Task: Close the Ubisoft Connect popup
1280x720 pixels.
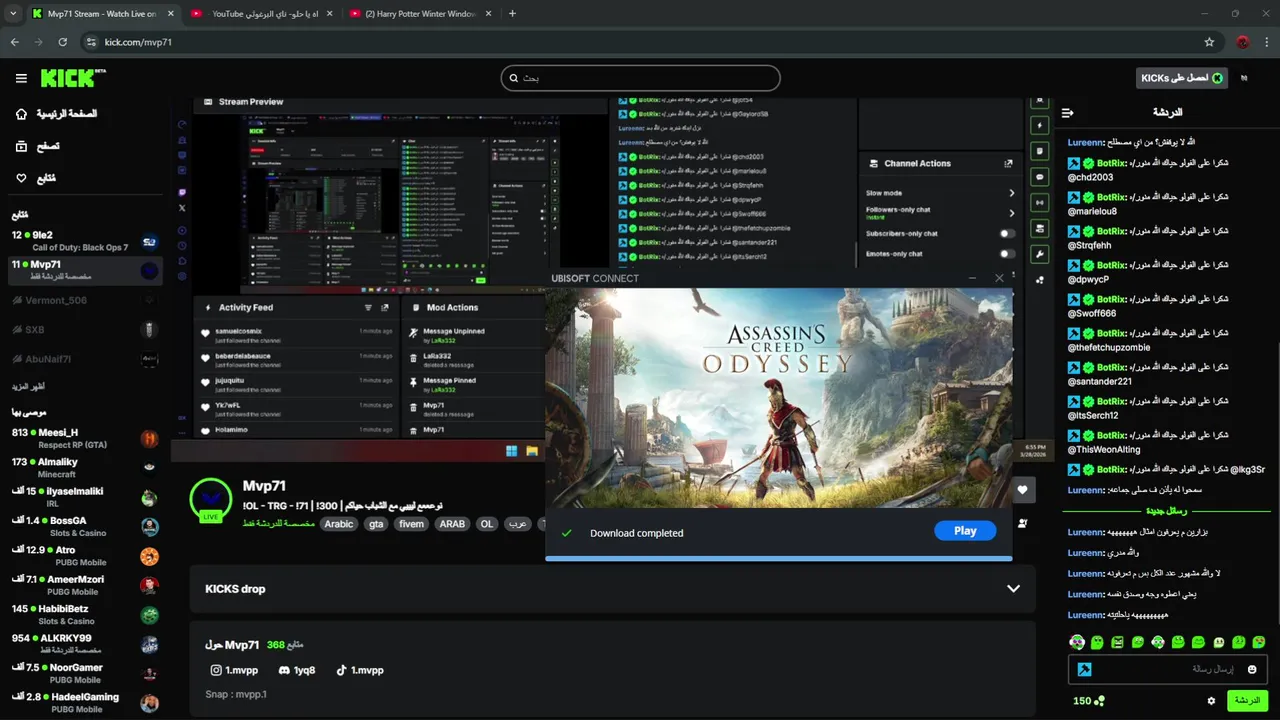Action: coord(999,278)
